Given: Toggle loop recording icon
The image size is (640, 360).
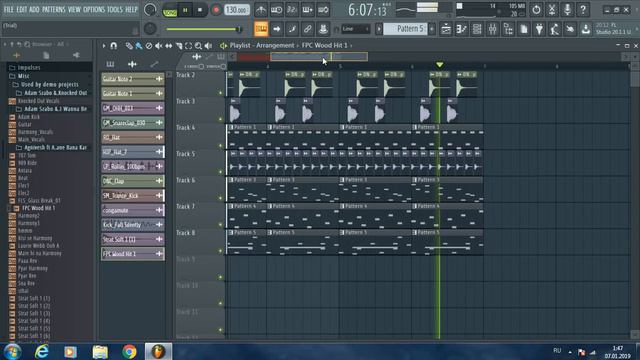Looking at the screenshot, I should [x=323, y=9].
